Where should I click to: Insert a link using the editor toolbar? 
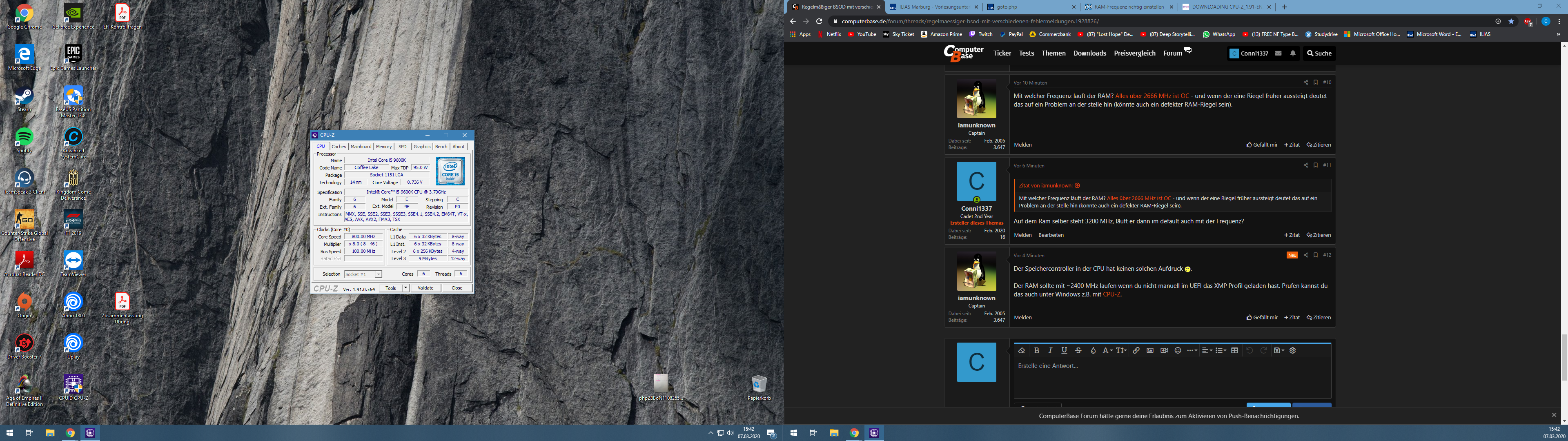click(x=1136, y=350)
